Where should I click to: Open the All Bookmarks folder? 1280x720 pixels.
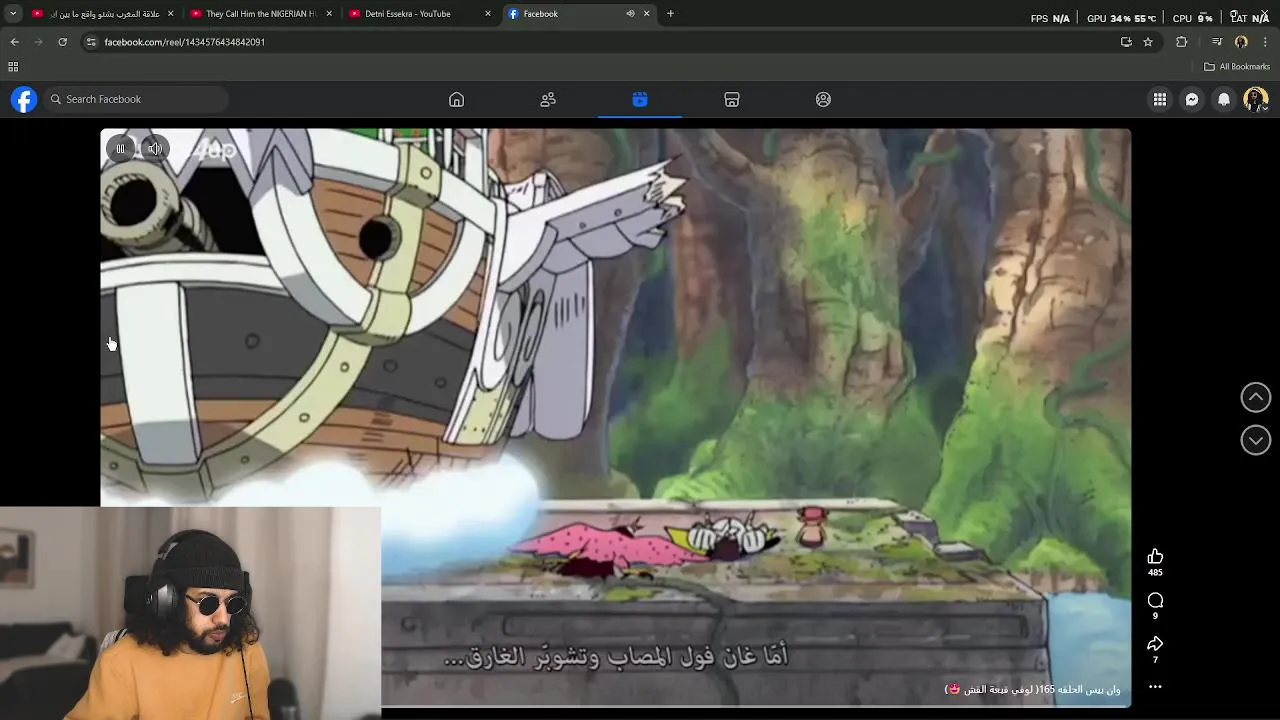pyautogui.click(x=1237, y=67)
